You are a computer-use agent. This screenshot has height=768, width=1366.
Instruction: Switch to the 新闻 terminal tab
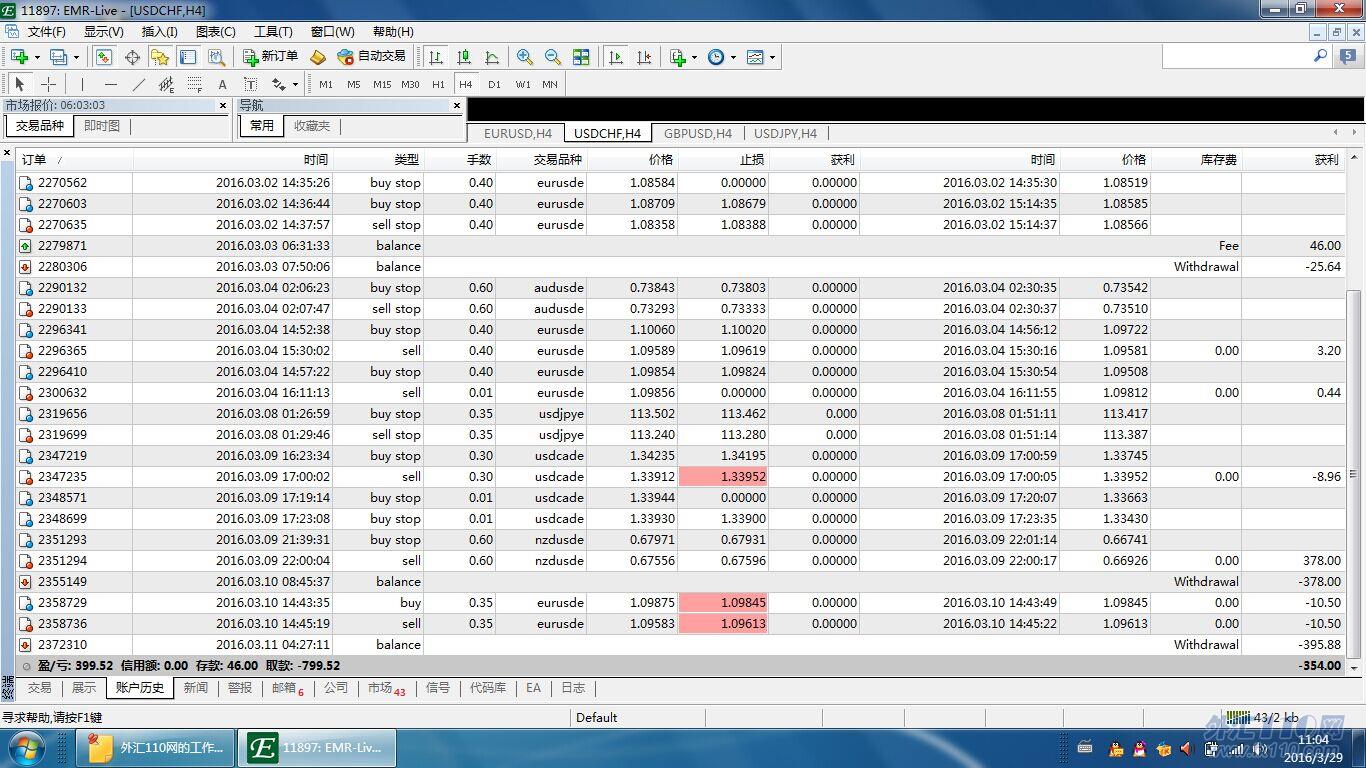click(196, 688)
